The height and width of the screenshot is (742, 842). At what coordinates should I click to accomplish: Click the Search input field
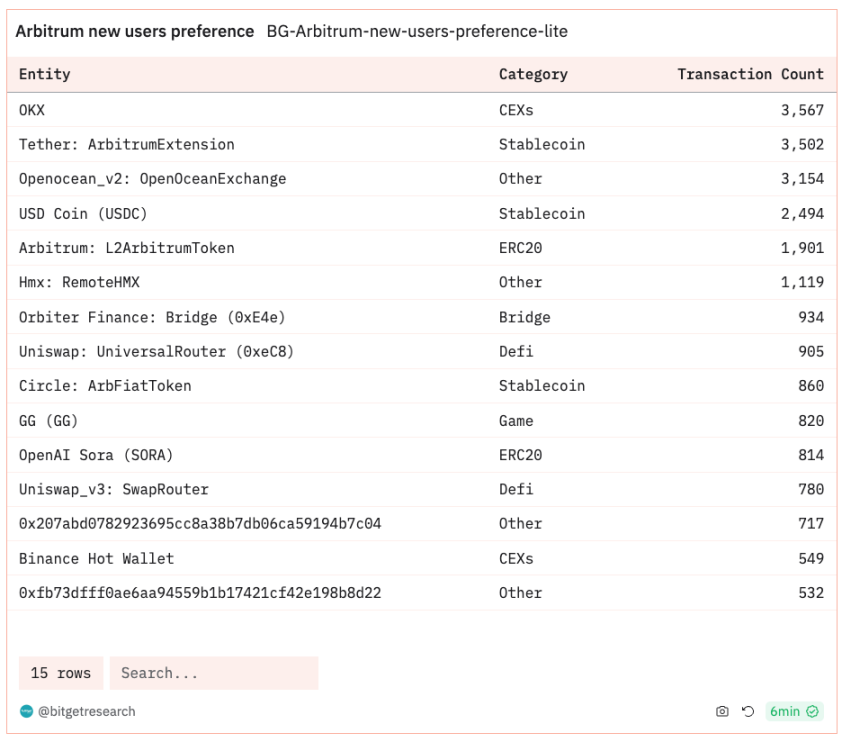(x=214, y=673)
